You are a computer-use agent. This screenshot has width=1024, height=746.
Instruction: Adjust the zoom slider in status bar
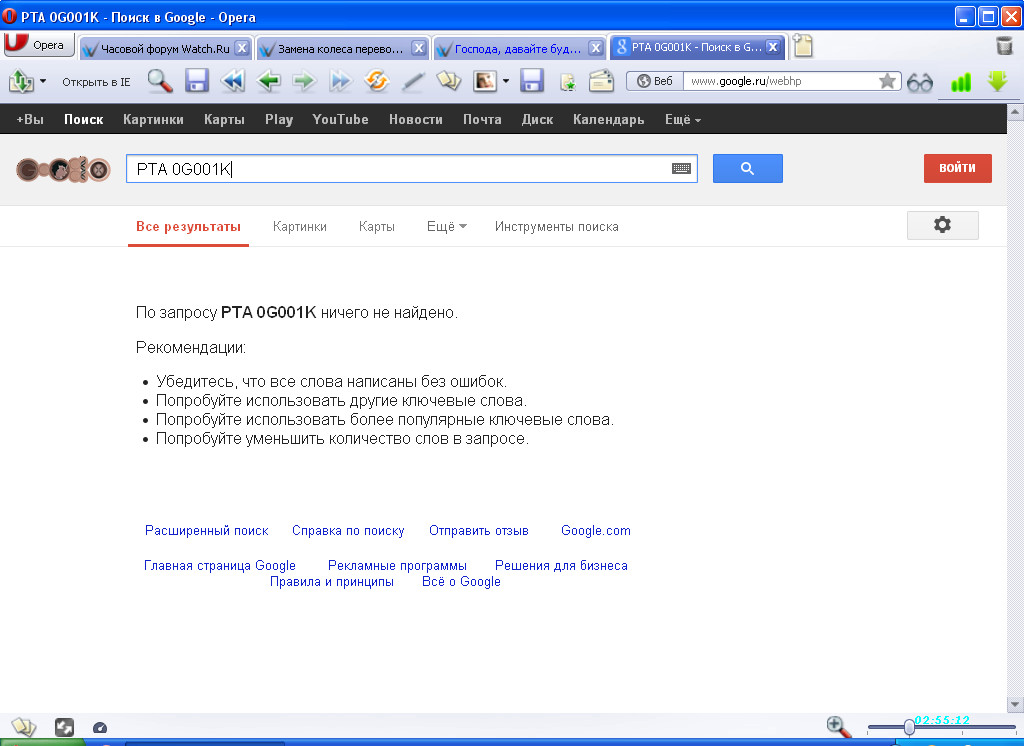coord(909,728)
